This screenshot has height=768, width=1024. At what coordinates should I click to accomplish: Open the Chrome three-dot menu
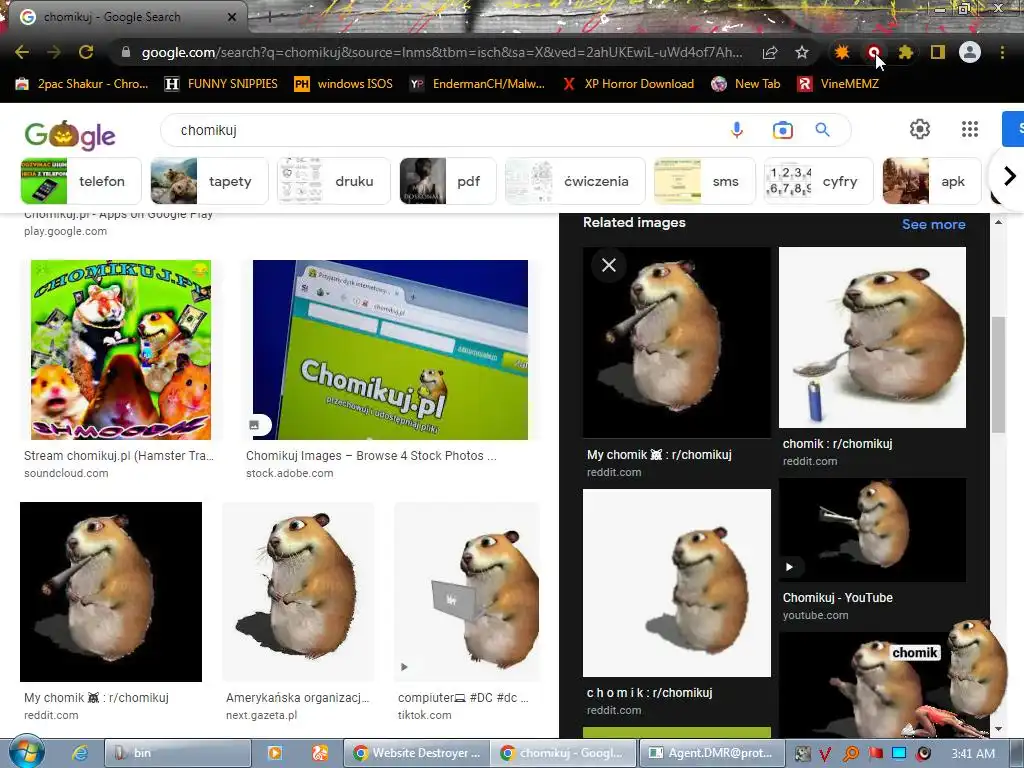(1002, 52)
